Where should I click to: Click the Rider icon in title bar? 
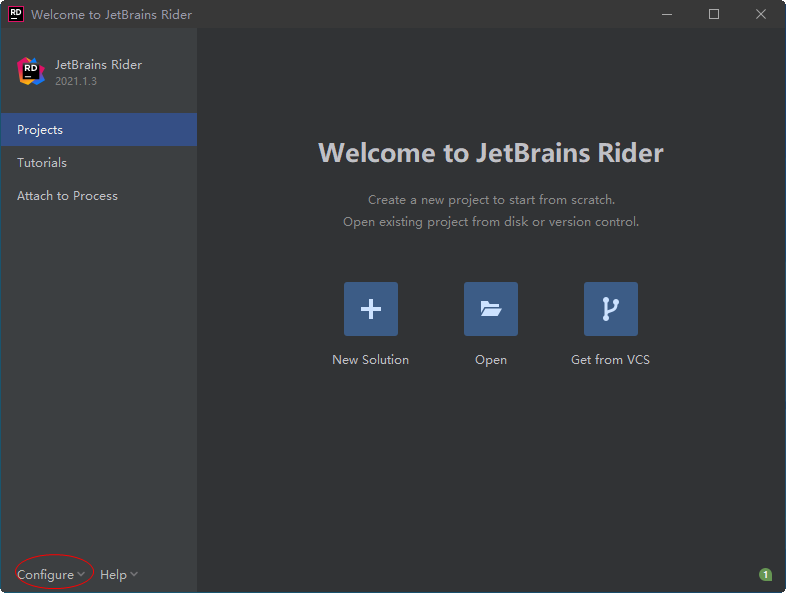tap(16, 14)
